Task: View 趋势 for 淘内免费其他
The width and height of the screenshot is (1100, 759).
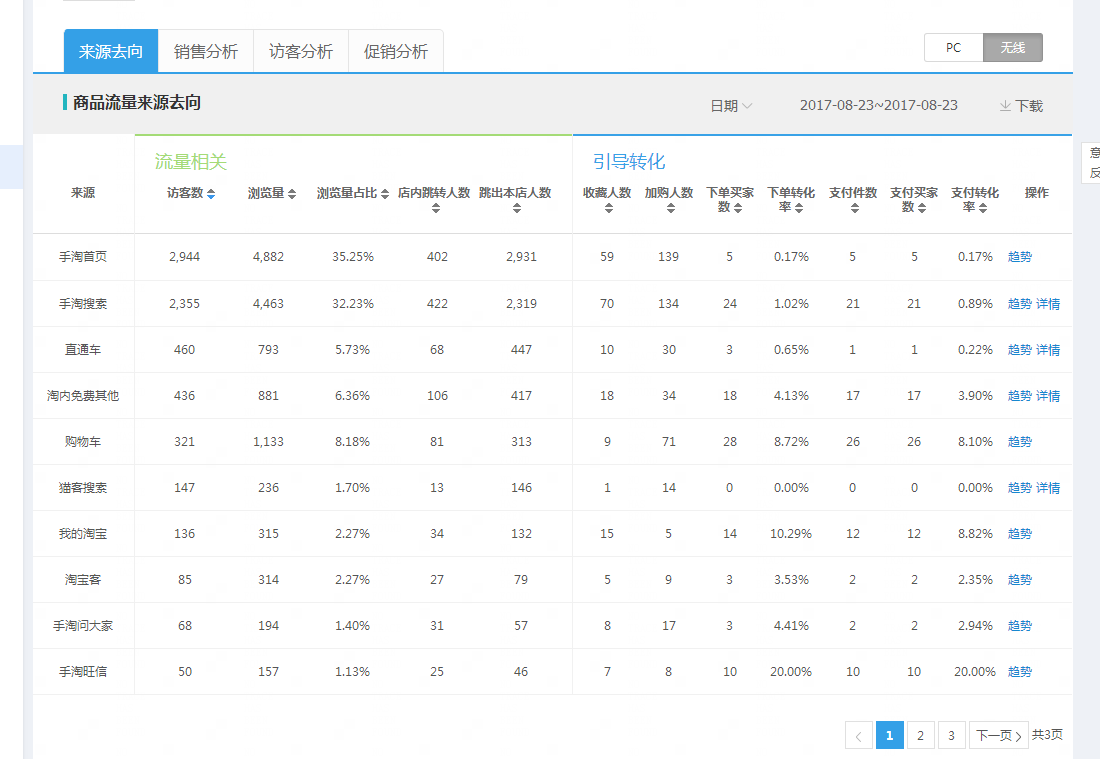Action: [x=1019, y=396]
